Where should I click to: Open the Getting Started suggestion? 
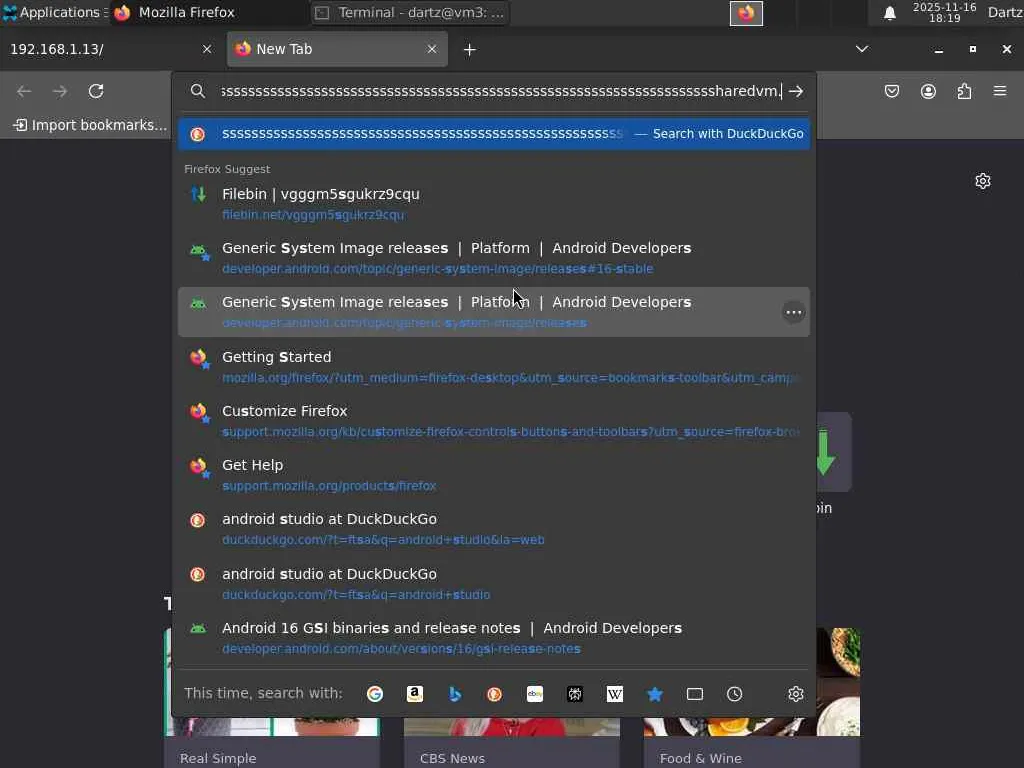(x=494, y=367)
